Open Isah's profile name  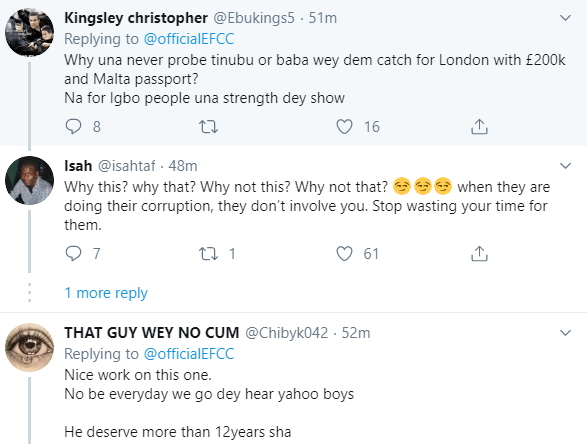[x=78, y=165]
